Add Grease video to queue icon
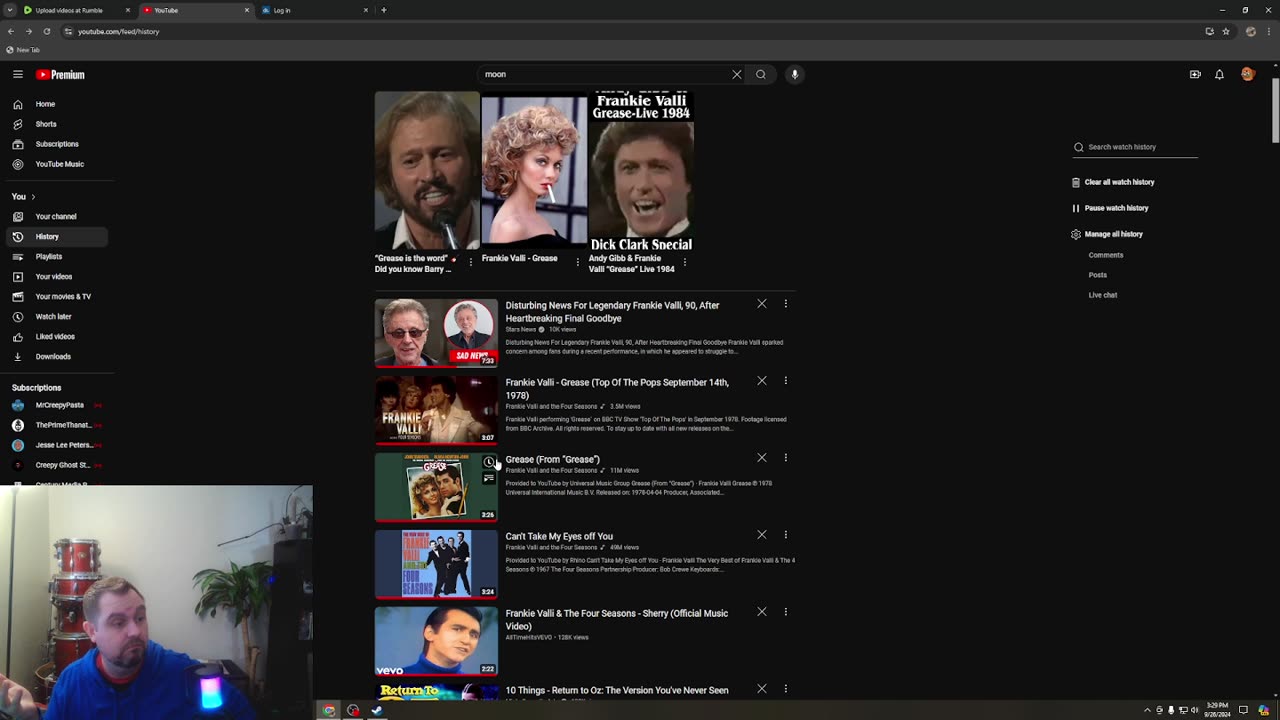Screen dimensions: 1280x720 pyautogui.click(x=488, y=479)
